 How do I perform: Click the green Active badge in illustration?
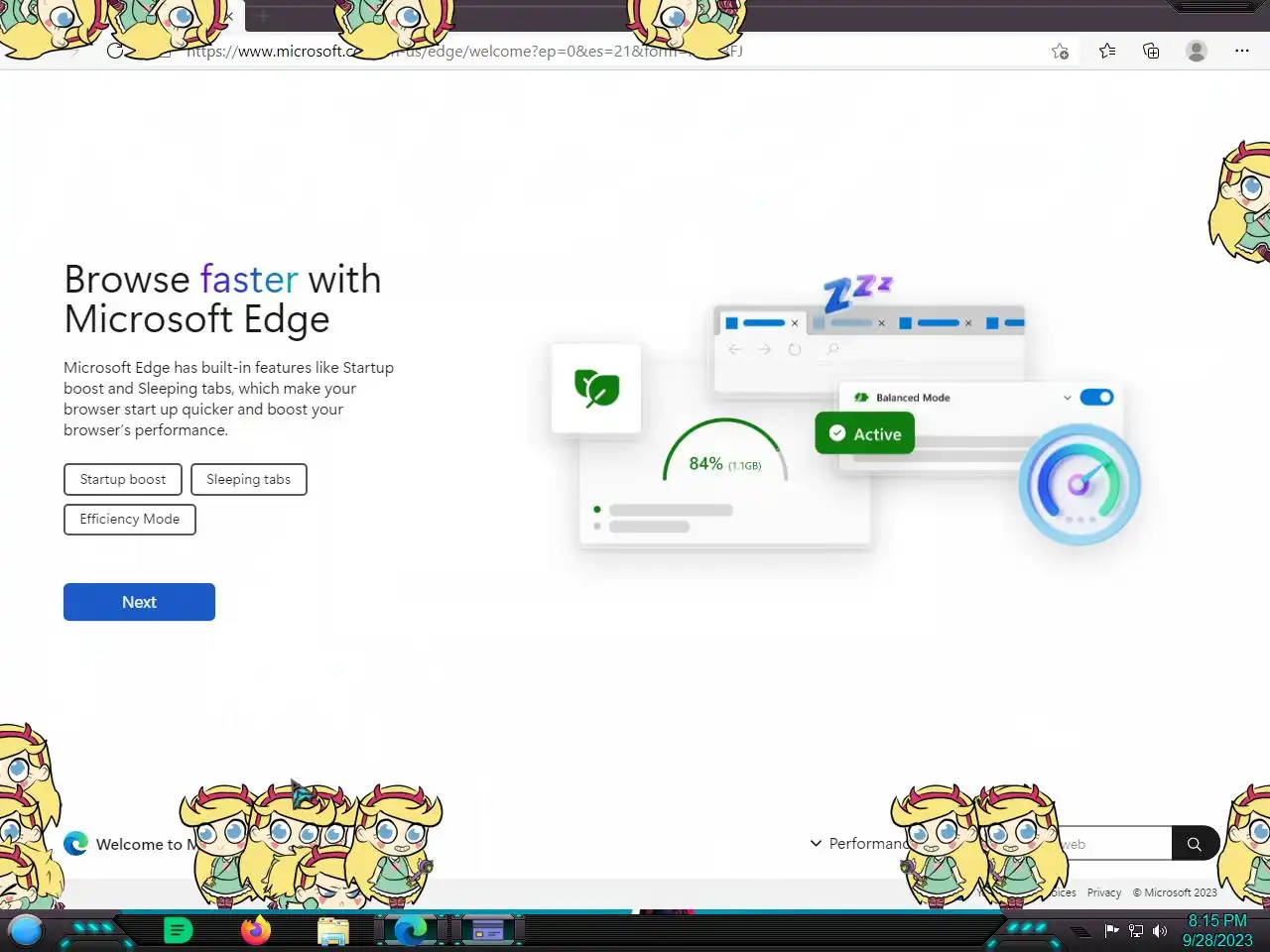coord(865,433)
